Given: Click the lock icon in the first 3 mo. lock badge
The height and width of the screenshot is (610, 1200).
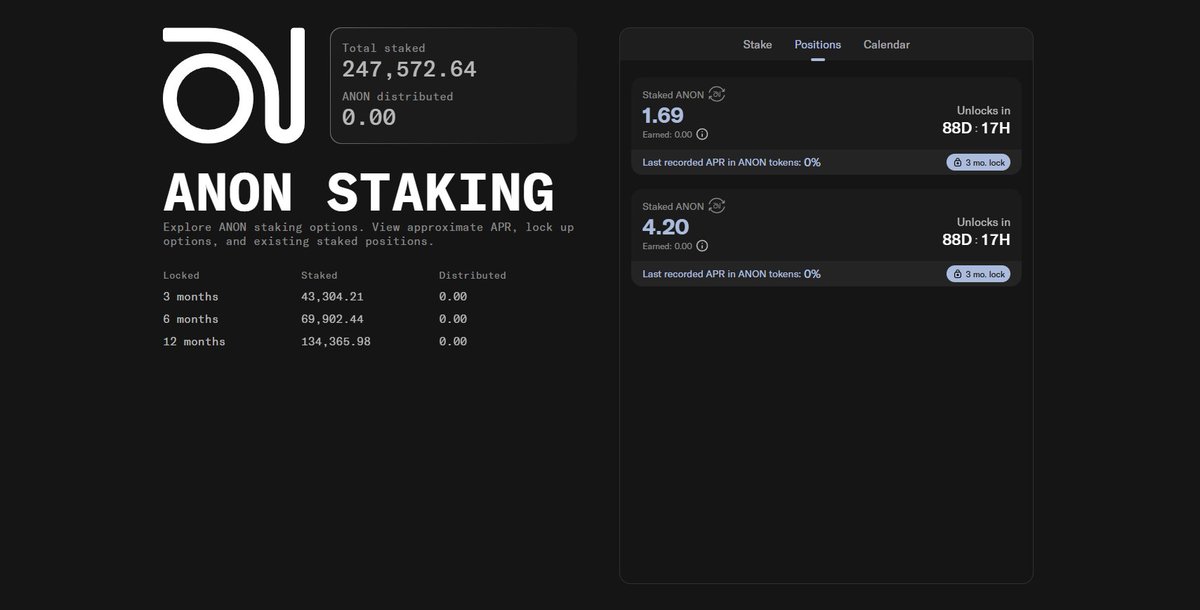Looking at the screenshot, I should click(x=957, y=161).
